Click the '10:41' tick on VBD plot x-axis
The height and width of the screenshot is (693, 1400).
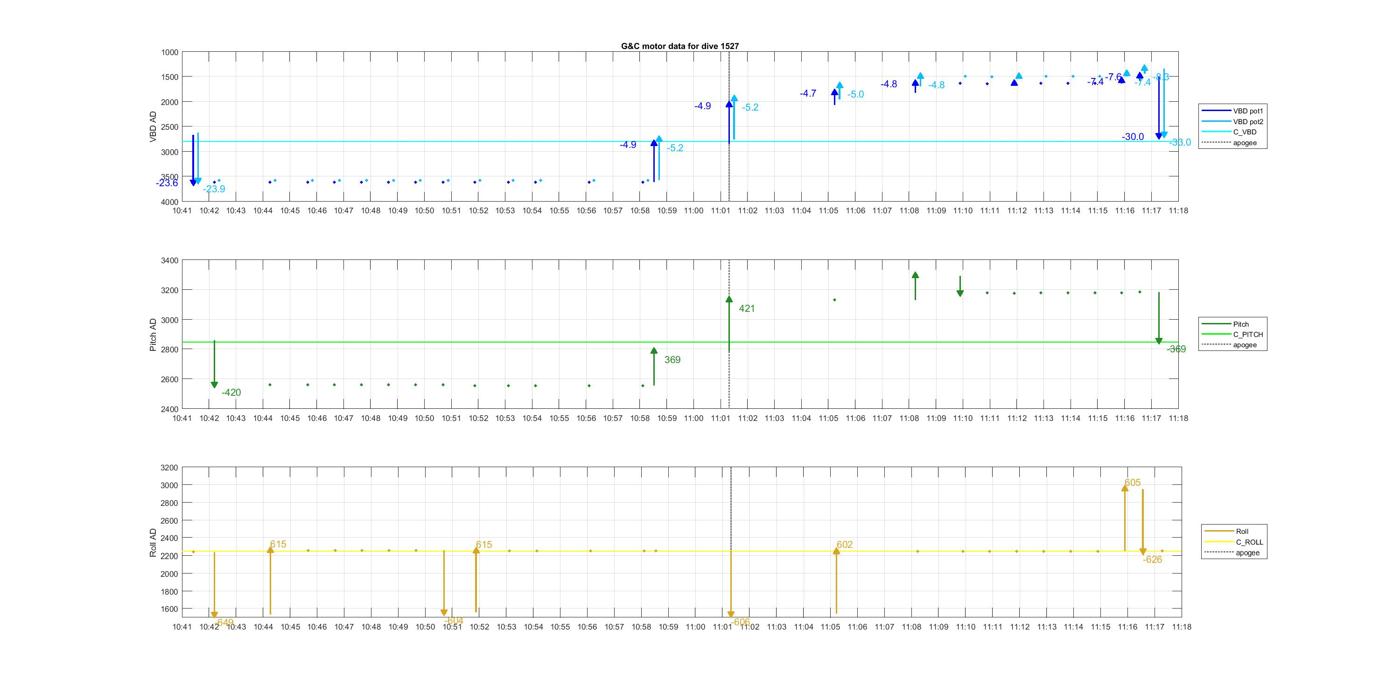[x=181, y=211]
